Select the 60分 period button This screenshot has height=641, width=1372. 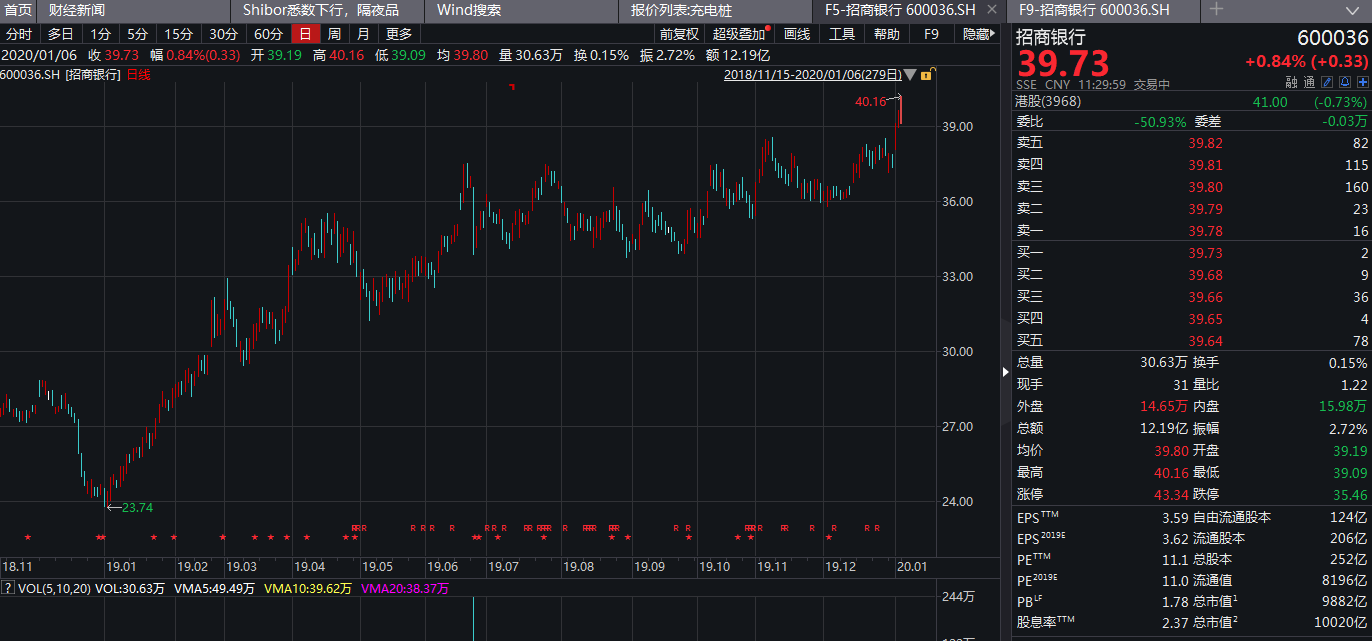tap(269, 34)
